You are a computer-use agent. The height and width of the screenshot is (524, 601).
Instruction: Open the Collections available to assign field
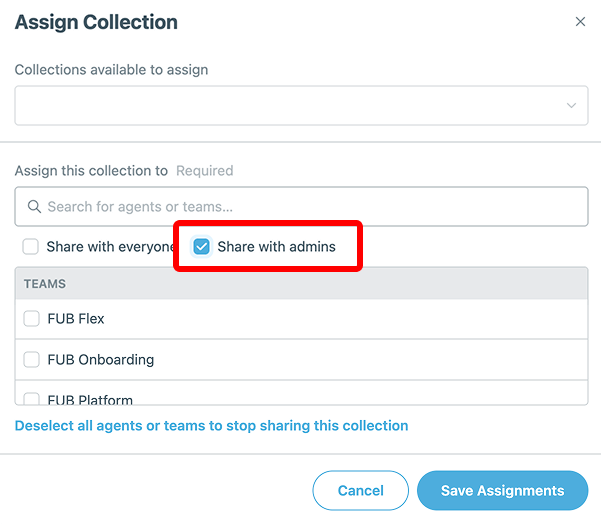(x=290, y=106)
